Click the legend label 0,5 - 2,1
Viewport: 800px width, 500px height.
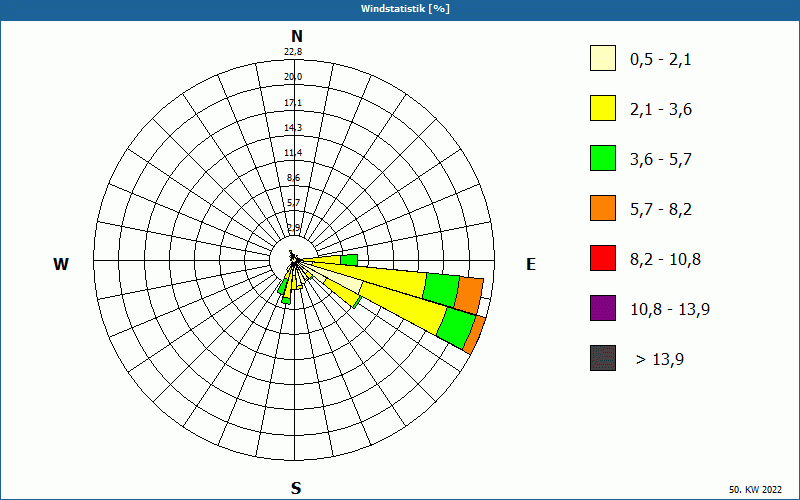click(661, 60)
